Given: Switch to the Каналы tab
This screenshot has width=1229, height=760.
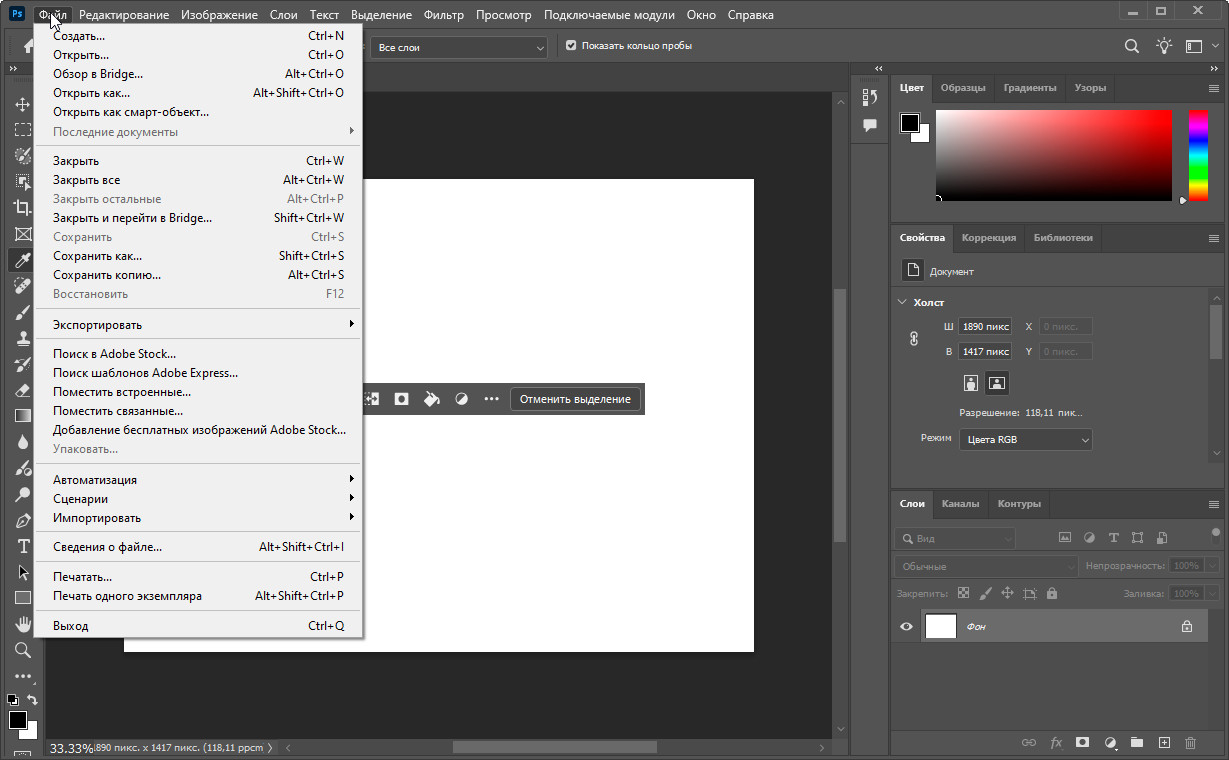Looking at the screenshot, I should [x=960, y=504].
